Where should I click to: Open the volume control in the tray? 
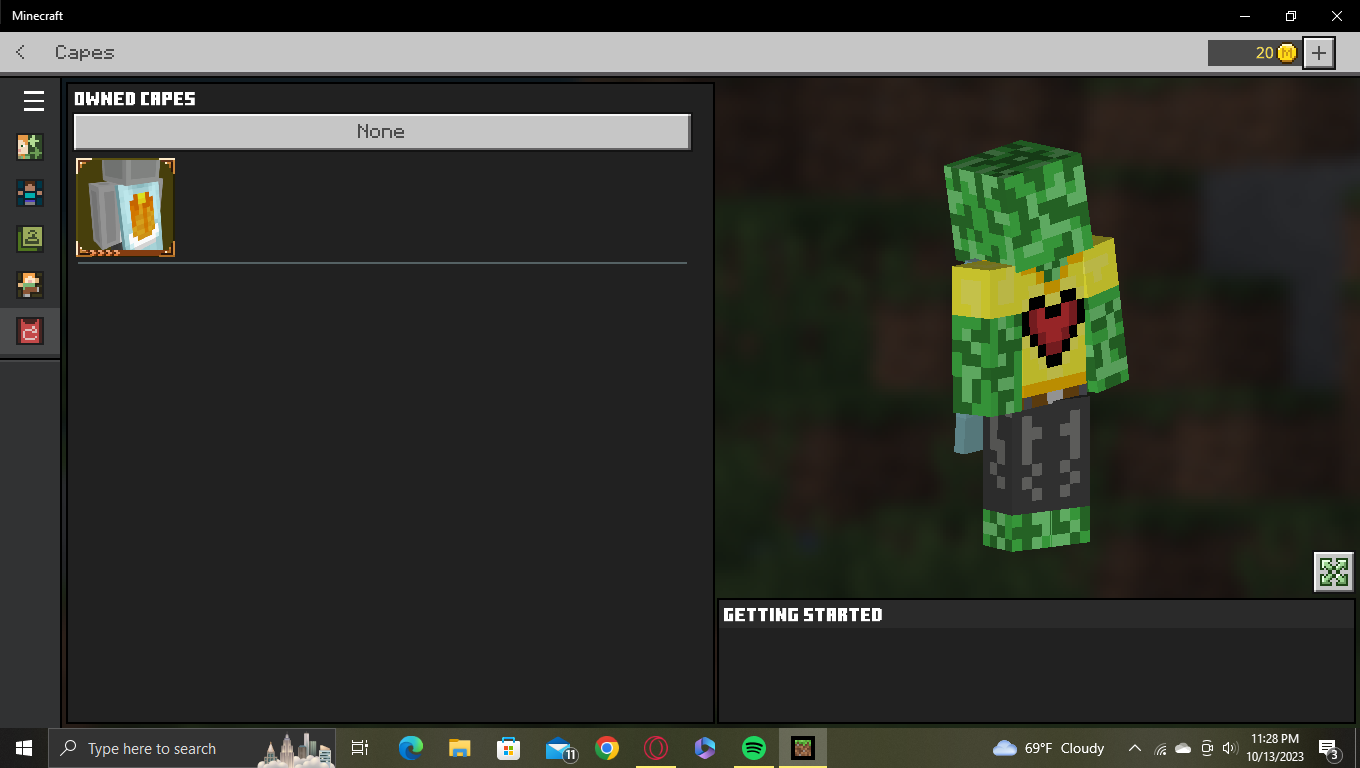pyautogui.click(x=1230, y=748)
